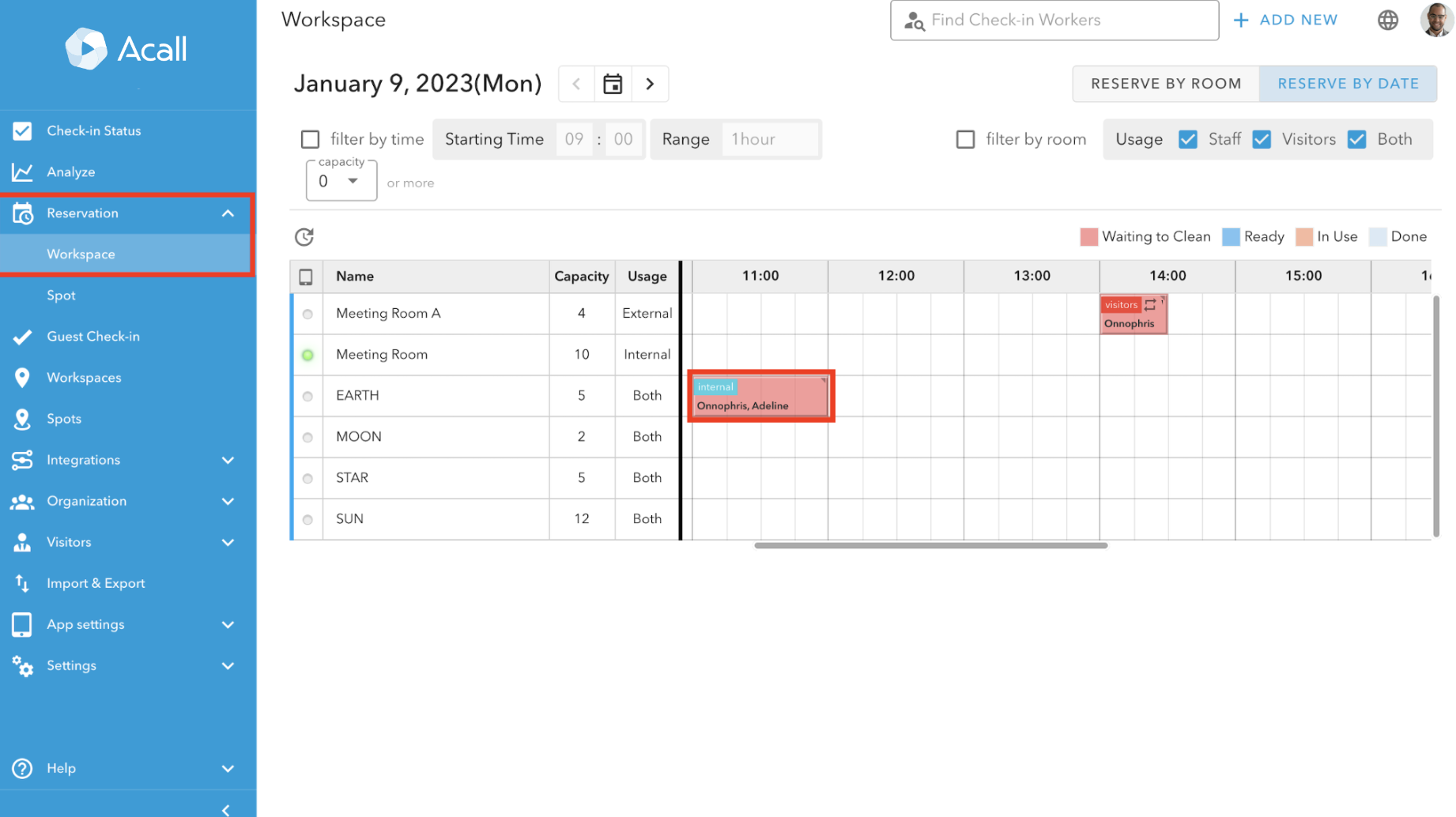Expand the Settings menu chevron
The height and width of the screenshot is (817, 1456).
228,665
